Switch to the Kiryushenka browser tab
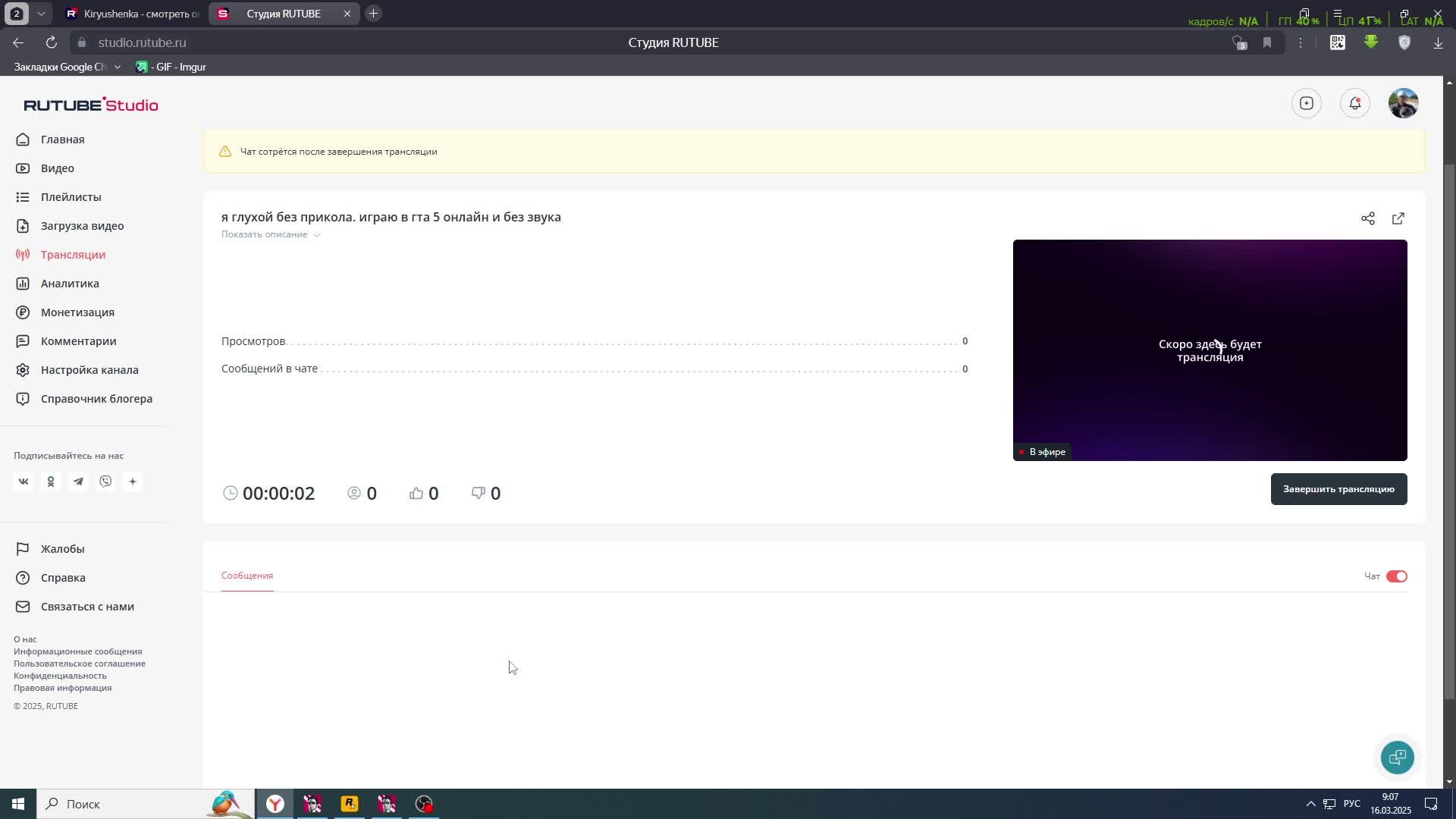Image resolution: width=1456 pixels, height=819 pixels. [133, 14]
